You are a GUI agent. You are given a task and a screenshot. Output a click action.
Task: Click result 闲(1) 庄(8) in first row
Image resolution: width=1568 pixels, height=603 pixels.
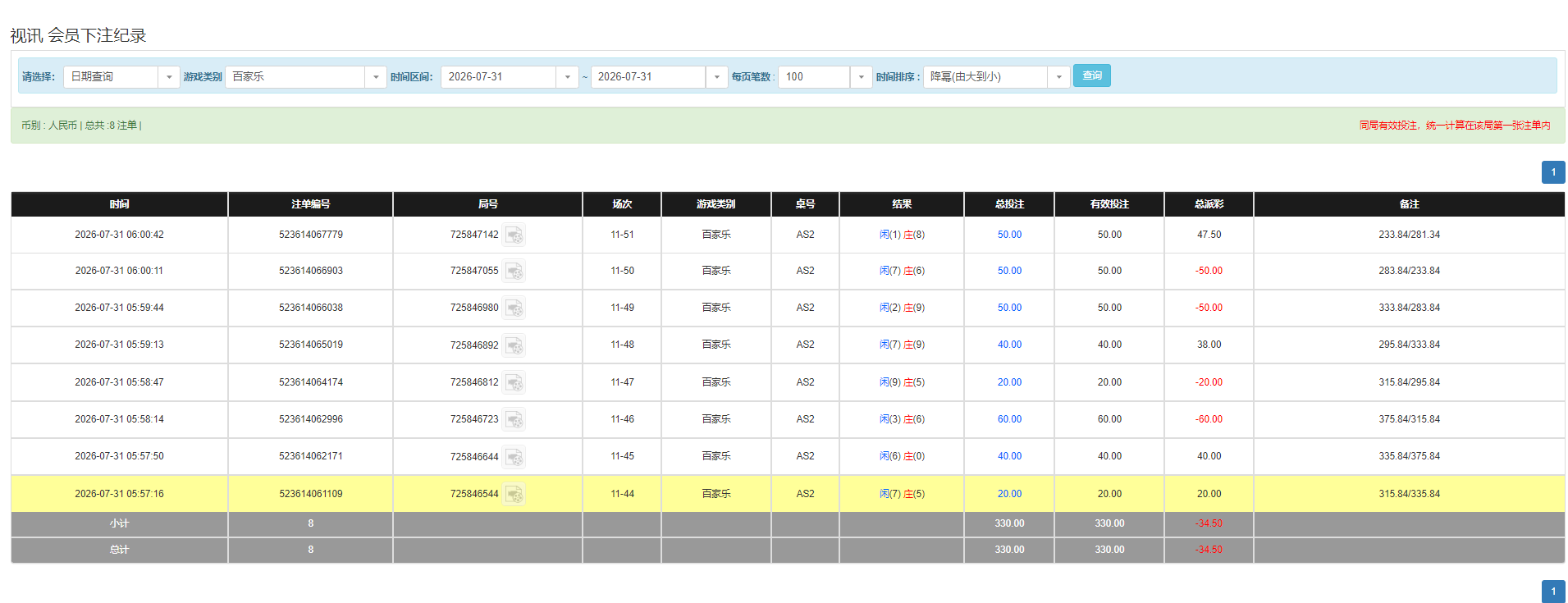click(902, 235)
